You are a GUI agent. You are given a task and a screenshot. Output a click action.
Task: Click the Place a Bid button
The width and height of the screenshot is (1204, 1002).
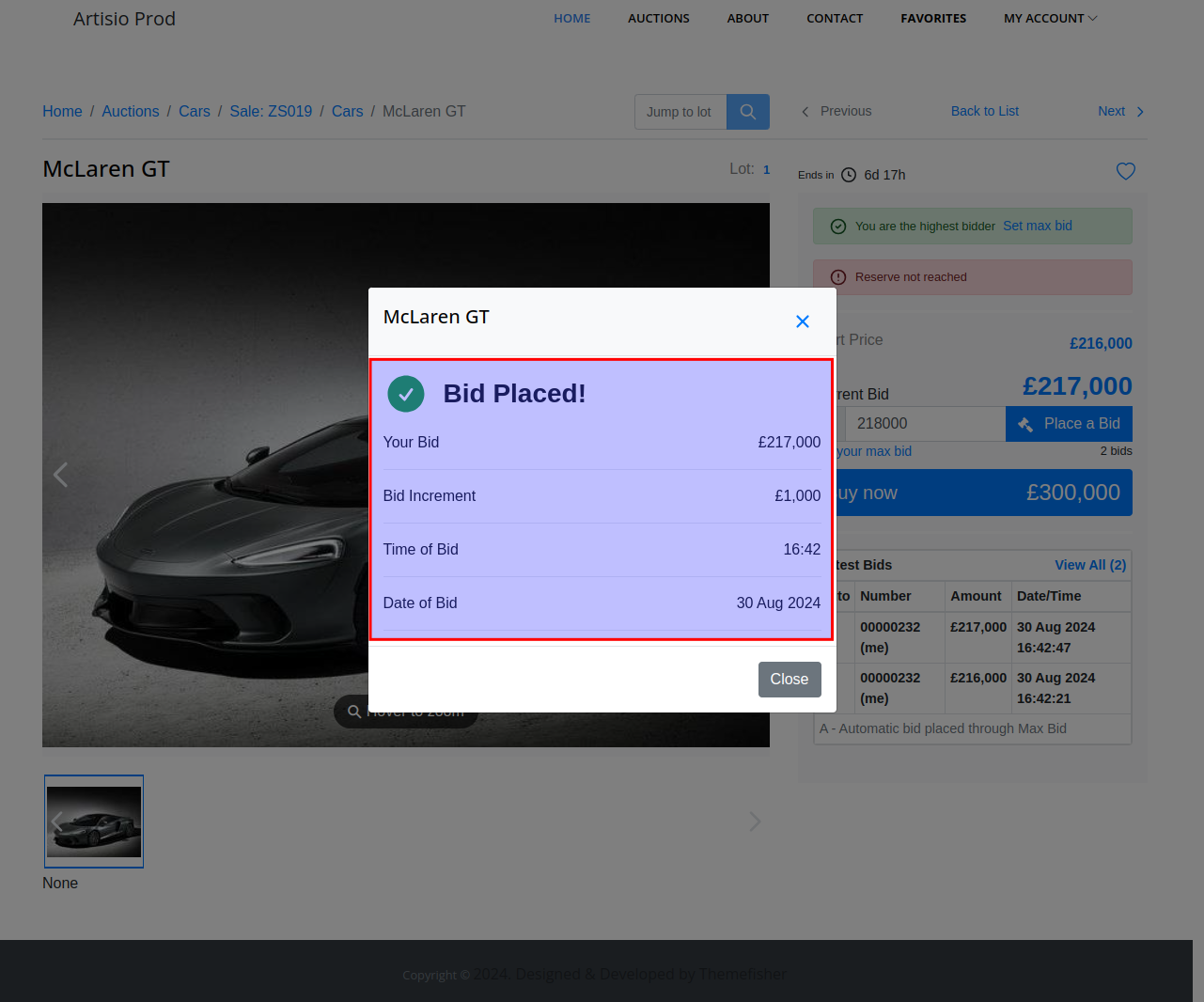click(1069, 424)
